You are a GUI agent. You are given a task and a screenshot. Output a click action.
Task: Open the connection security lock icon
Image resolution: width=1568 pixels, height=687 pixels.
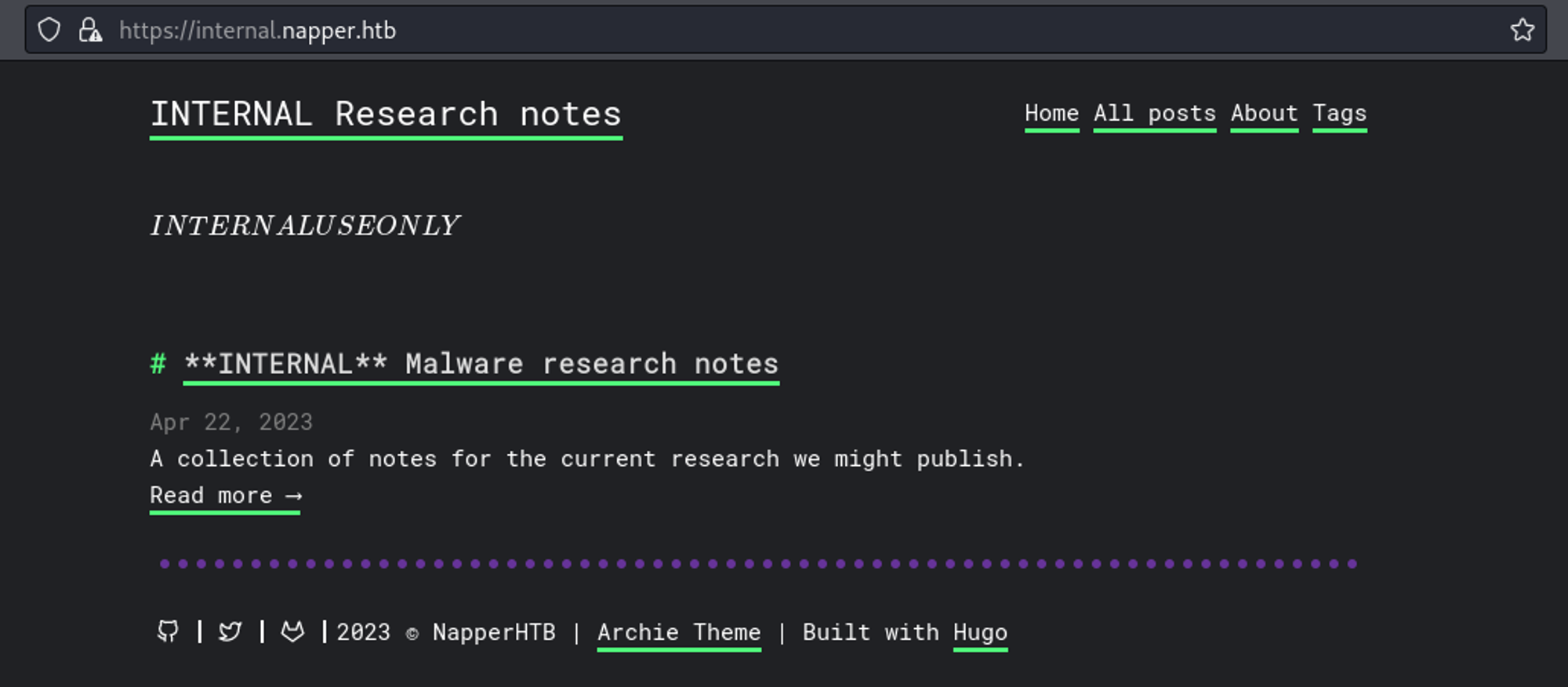(90, 31)
